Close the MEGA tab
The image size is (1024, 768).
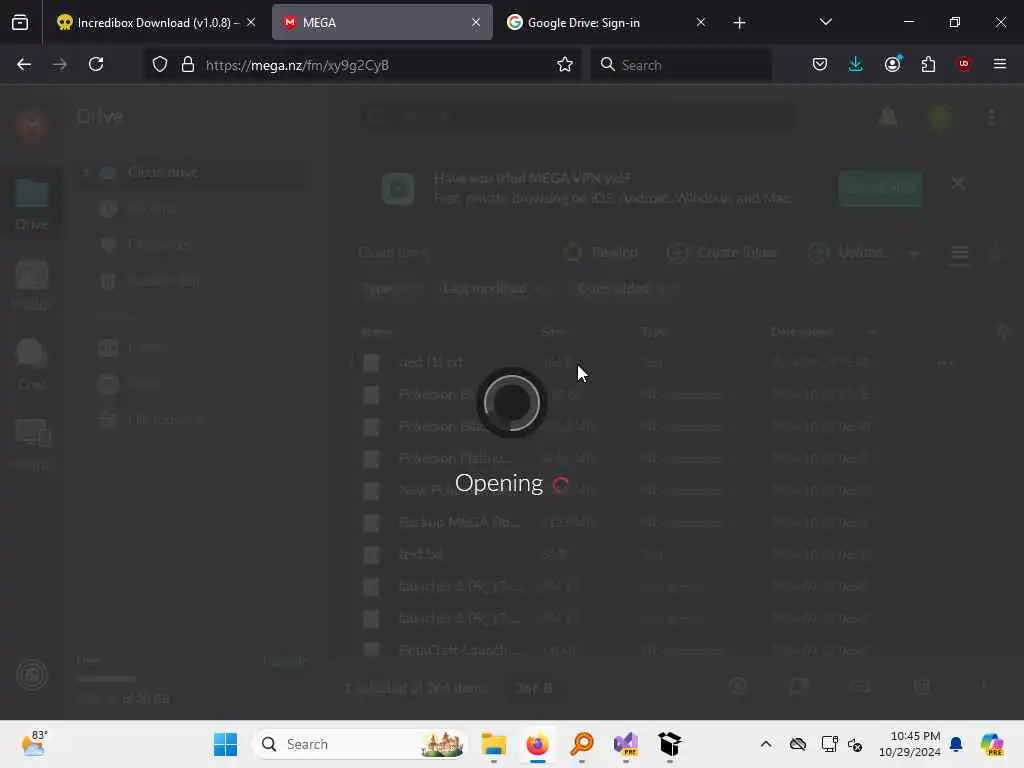(476, 23)
